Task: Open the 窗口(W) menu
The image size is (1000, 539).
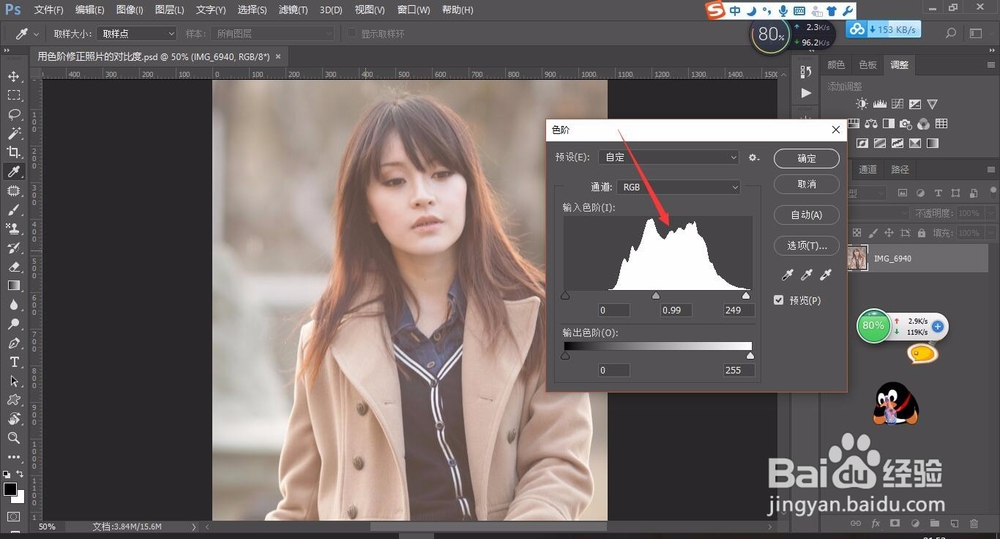Action: [413, 10]
